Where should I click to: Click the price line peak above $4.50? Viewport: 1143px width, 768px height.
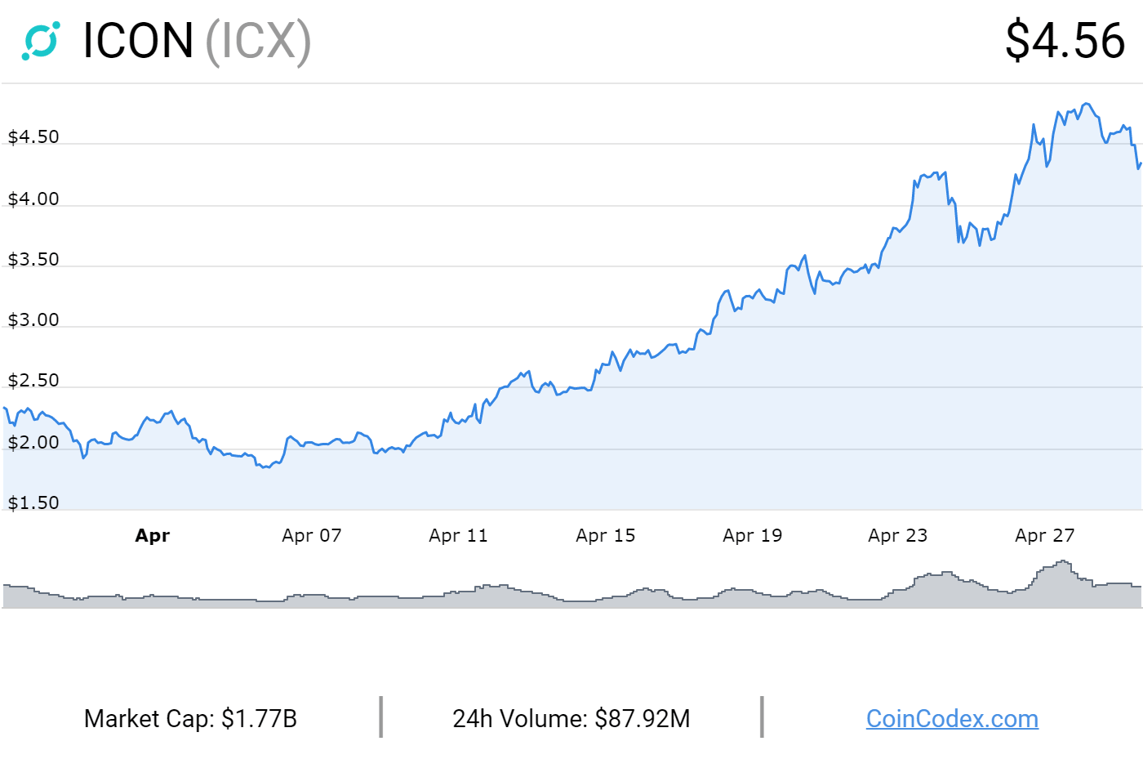[1086, 105]
